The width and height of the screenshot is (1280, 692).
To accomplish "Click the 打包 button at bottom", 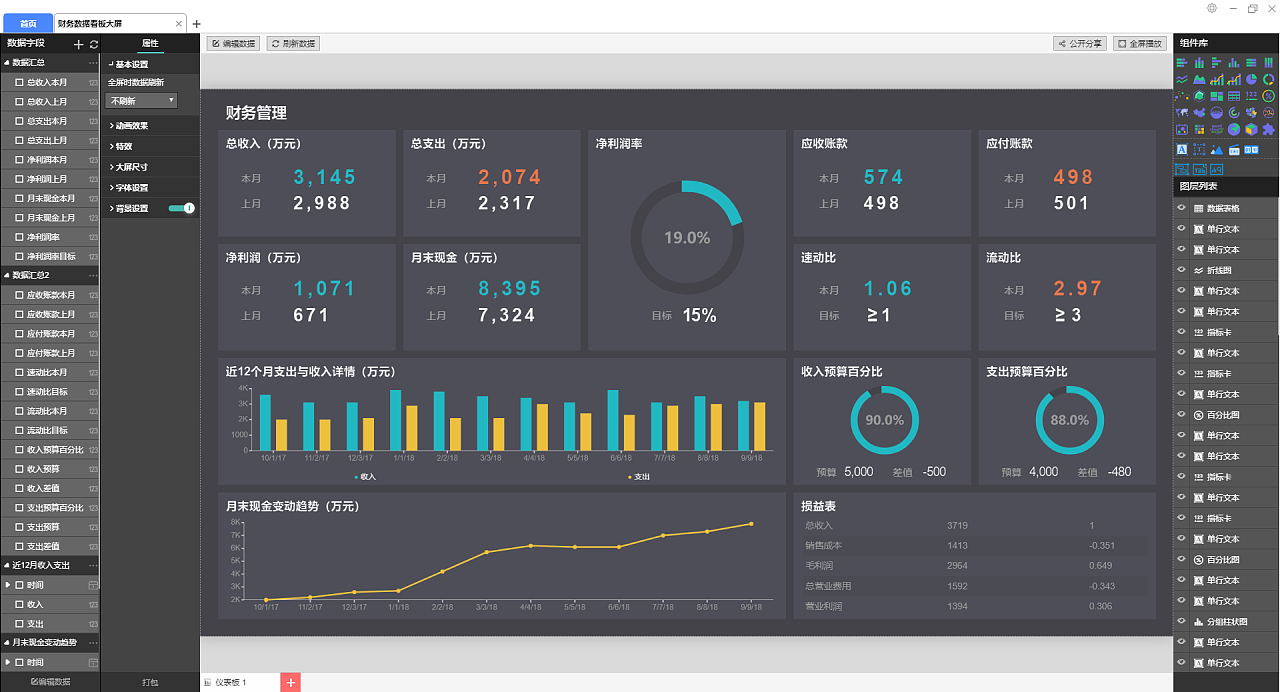I will tap(150, 682).
